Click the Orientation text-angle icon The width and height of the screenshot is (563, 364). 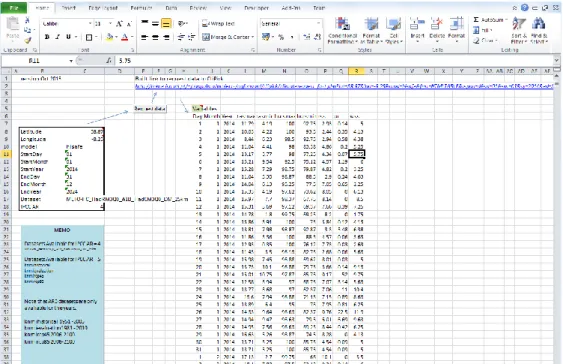click(182, 24)
